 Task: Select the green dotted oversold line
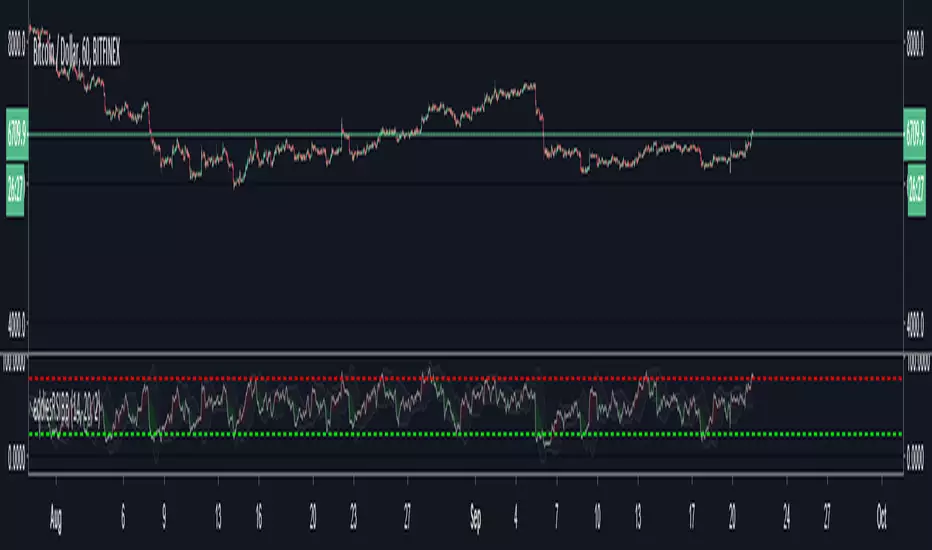click(x=466, y=434)
